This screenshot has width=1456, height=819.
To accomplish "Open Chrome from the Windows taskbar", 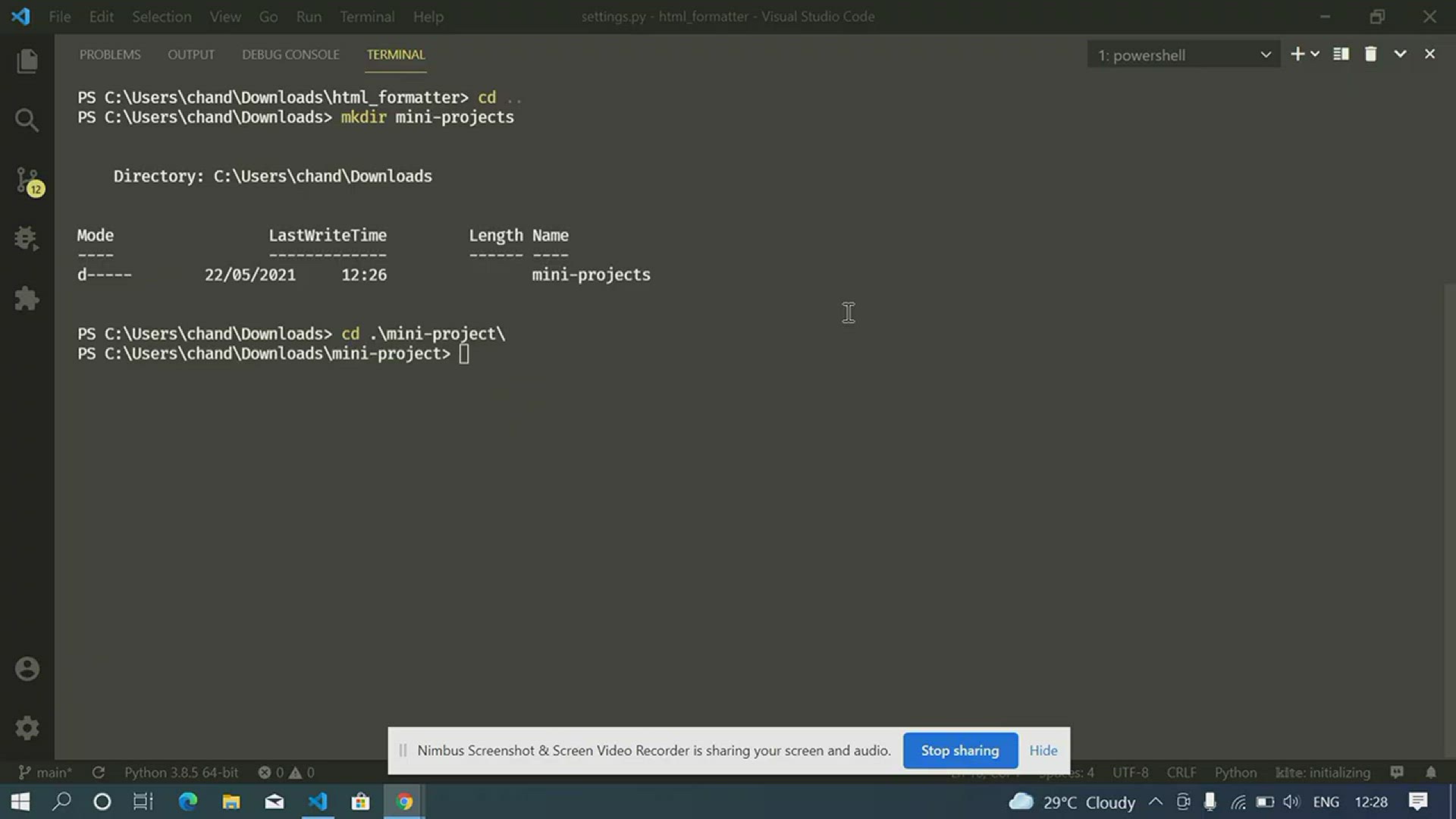I will point(404,802).
